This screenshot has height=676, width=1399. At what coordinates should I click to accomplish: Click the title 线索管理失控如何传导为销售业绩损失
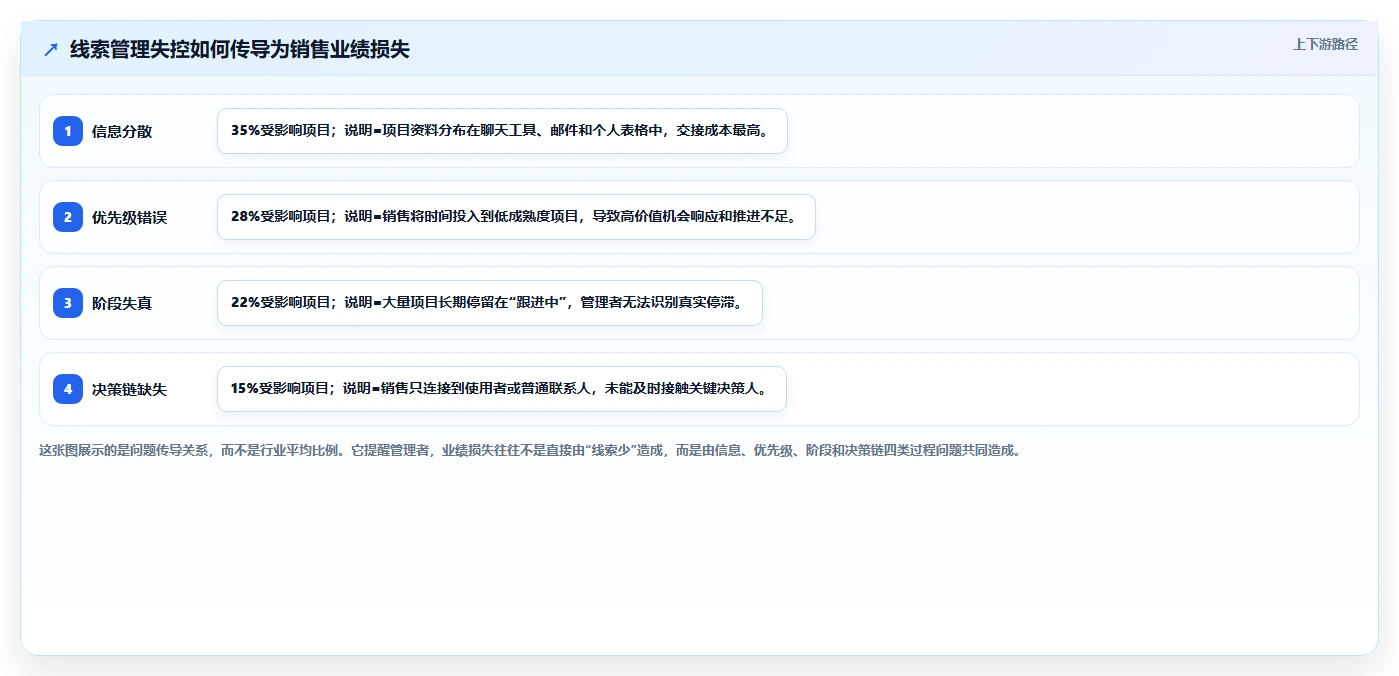pyautogui.click(x=239, y=50)
